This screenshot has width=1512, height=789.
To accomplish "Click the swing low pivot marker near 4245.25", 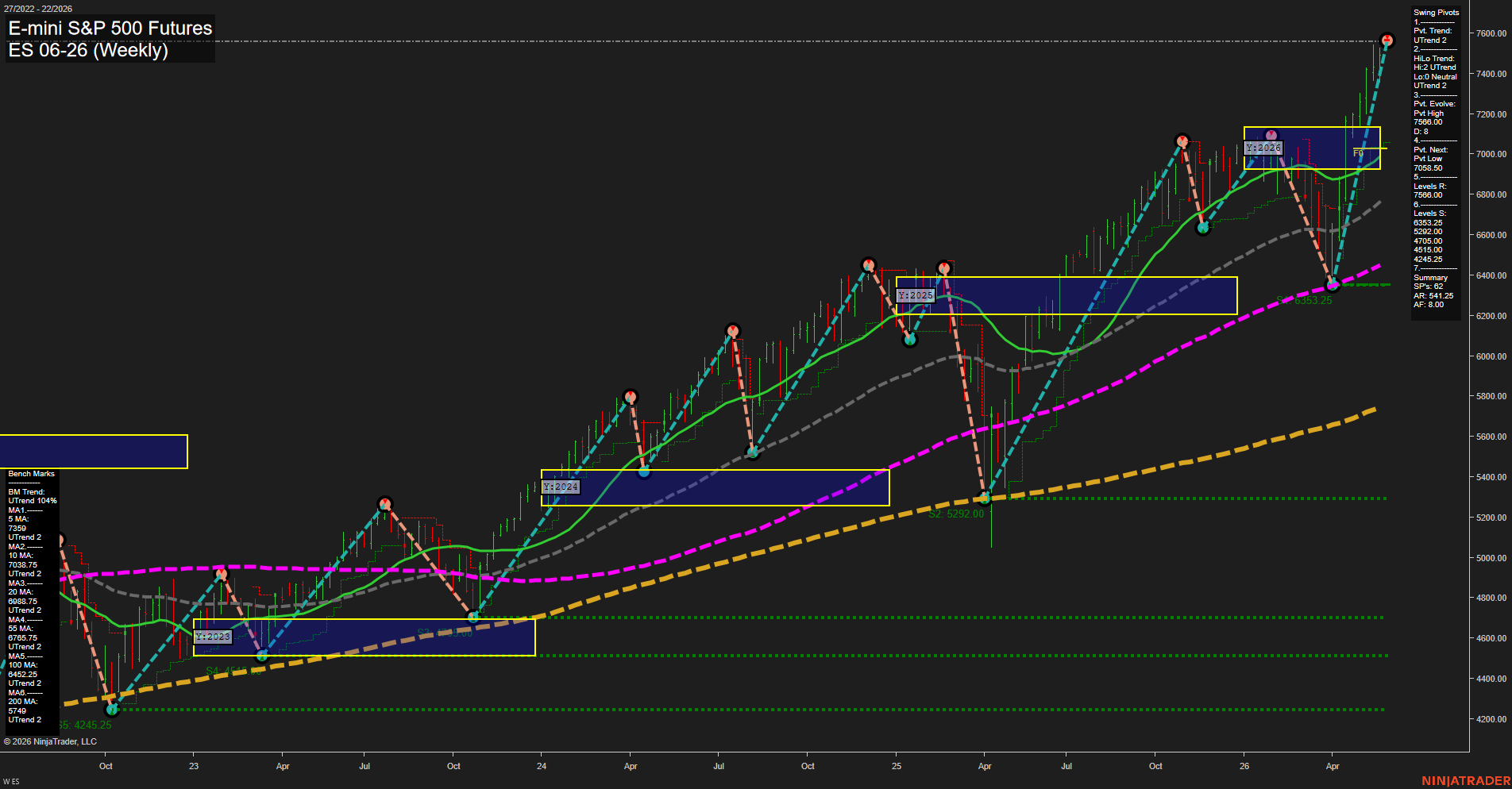I will 112,709.
